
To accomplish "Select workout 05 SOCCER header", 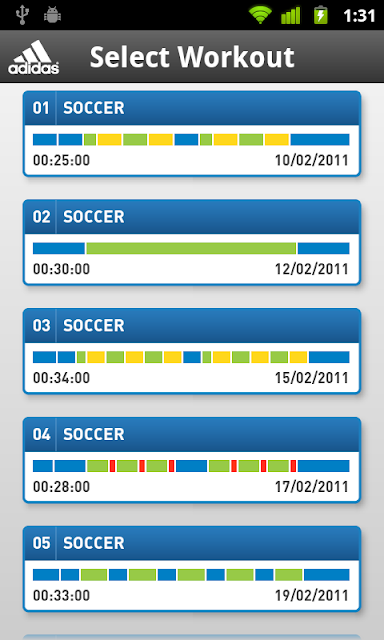I will (x=192, y=543).
